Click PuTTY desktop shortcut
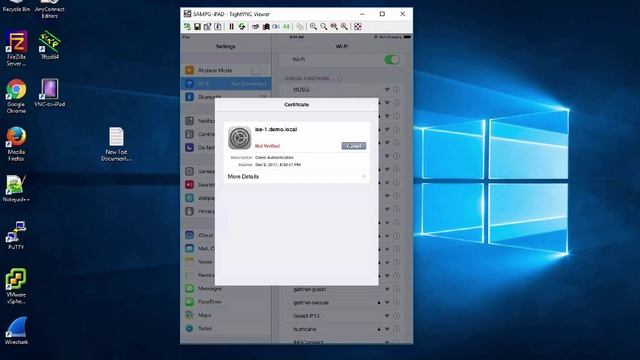The height and width of the screenshot is (360, 640). [x=16, y=235]
